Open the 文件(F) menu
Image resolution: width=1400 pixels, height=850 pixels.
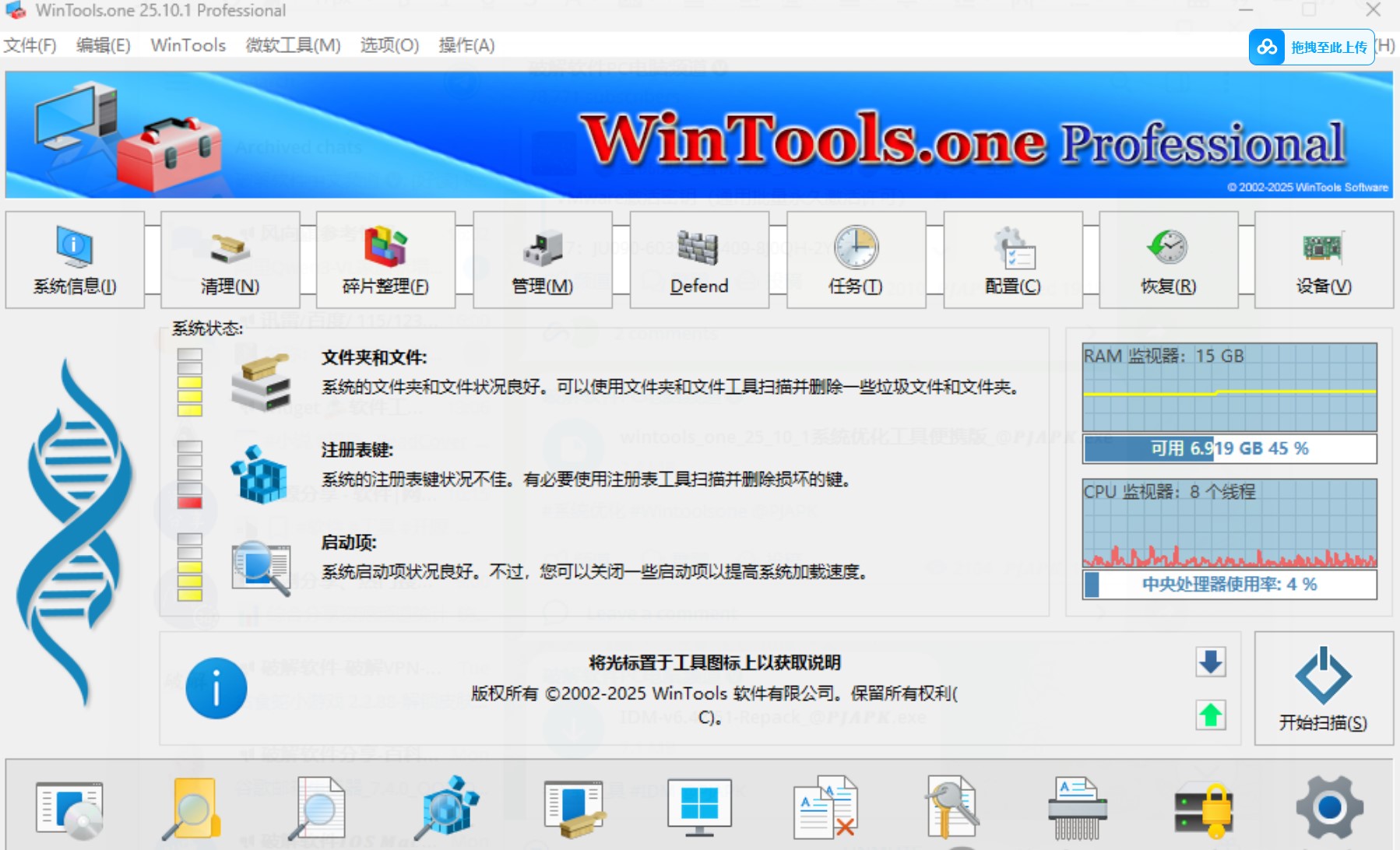pyautogui.click(x=30, y=45)
